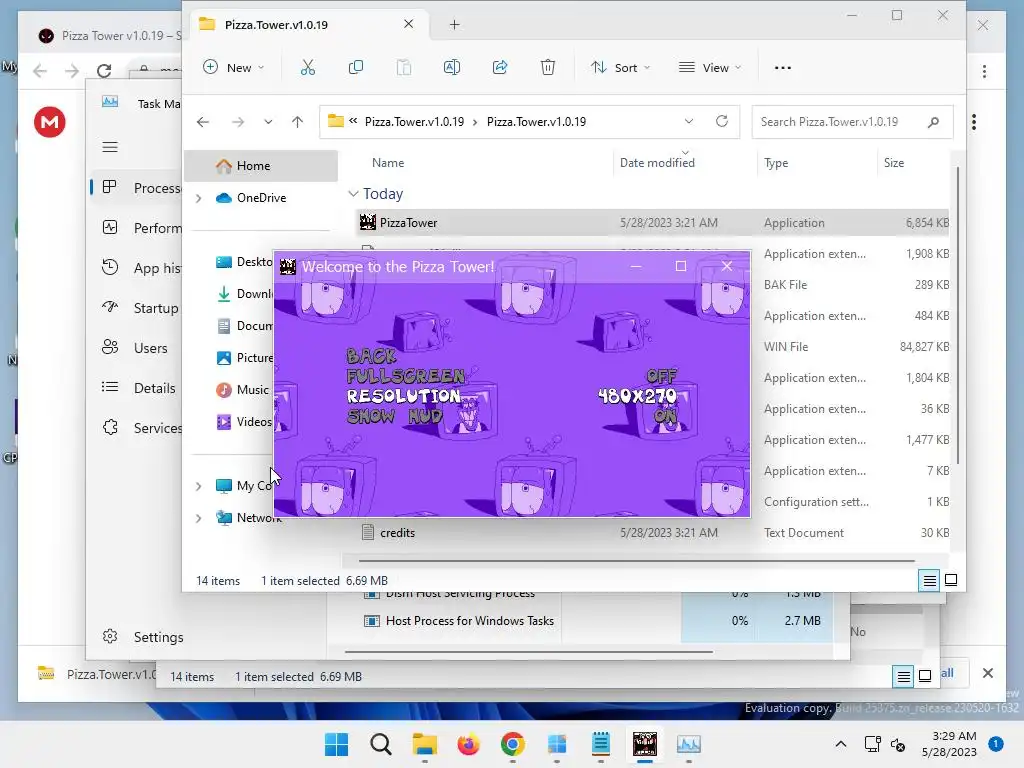Collapse the Today group in file list

353,194
